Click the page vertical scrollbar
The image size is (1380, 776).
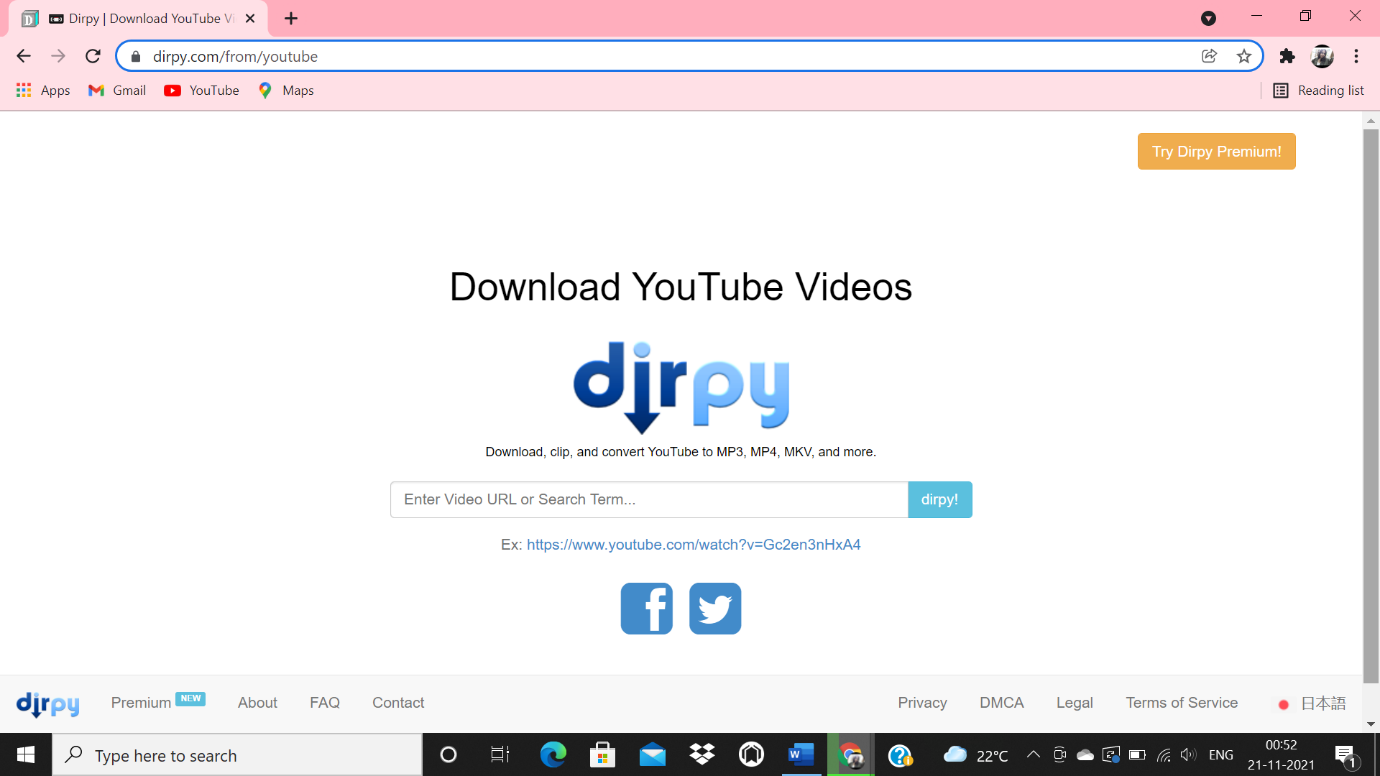pos(1371,405)
